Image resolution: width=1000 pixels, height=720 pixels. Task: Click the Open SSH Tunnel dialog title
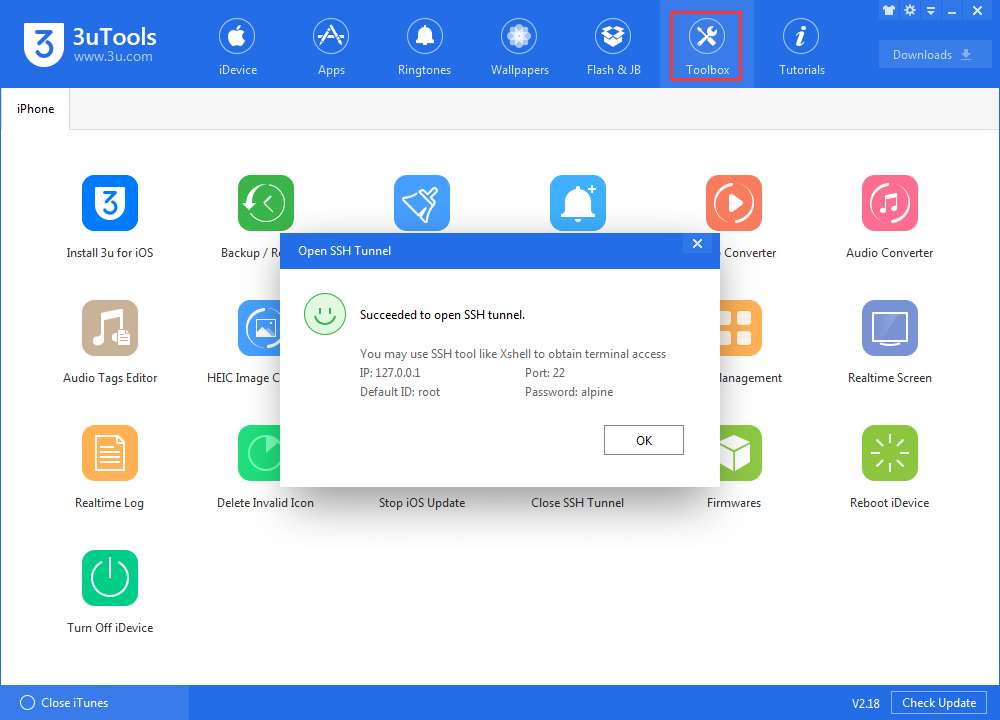click(344, 251)
